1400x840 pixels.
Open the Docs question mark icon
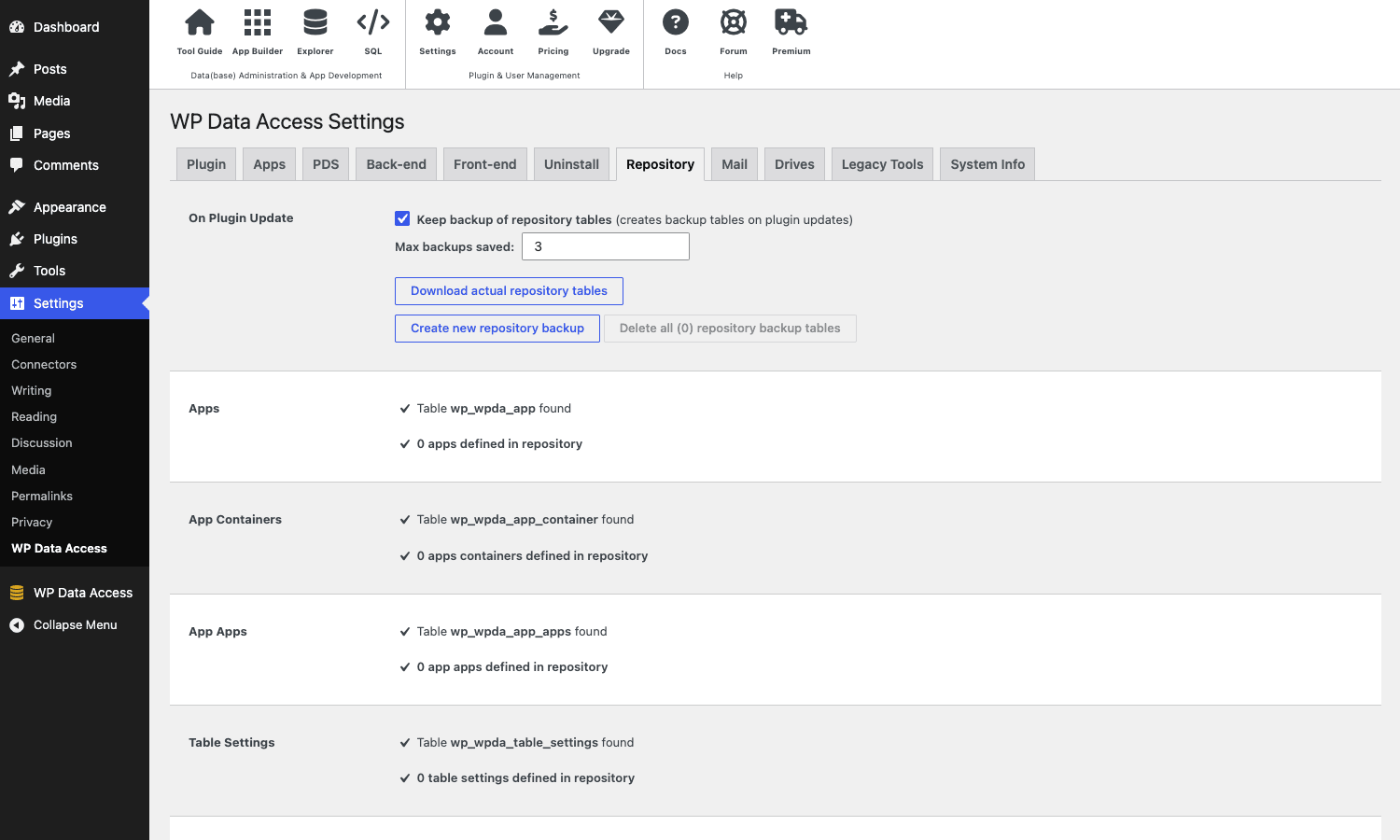[x=676, y=21]
